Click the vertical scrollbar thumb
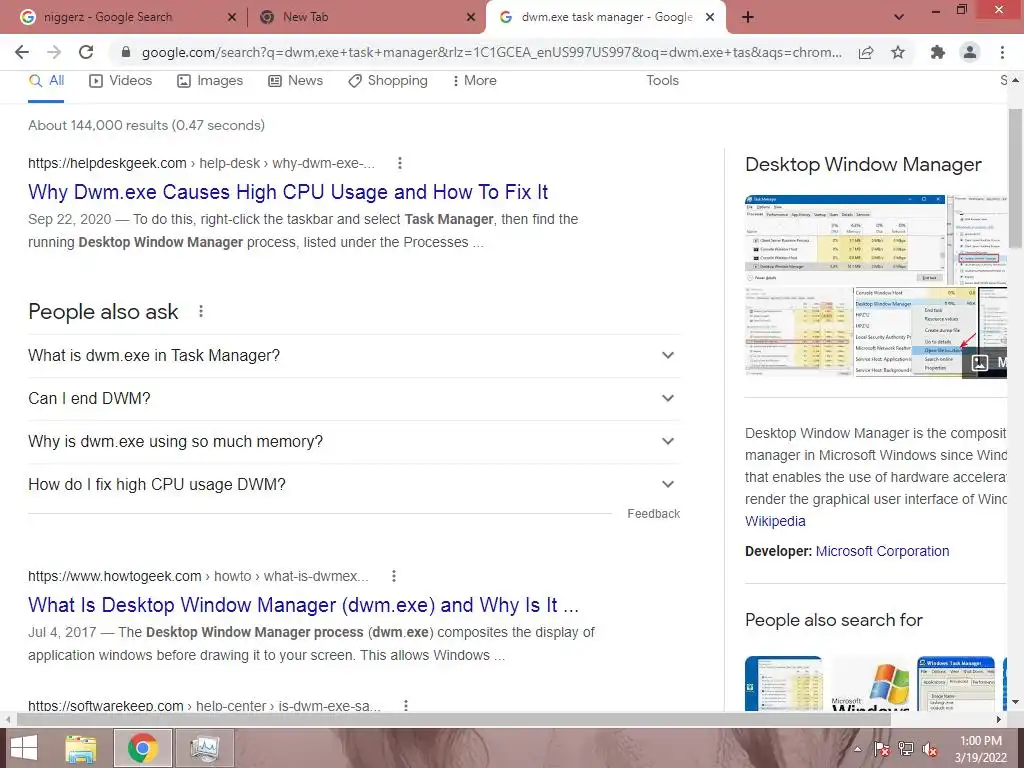 point(1015,178)
